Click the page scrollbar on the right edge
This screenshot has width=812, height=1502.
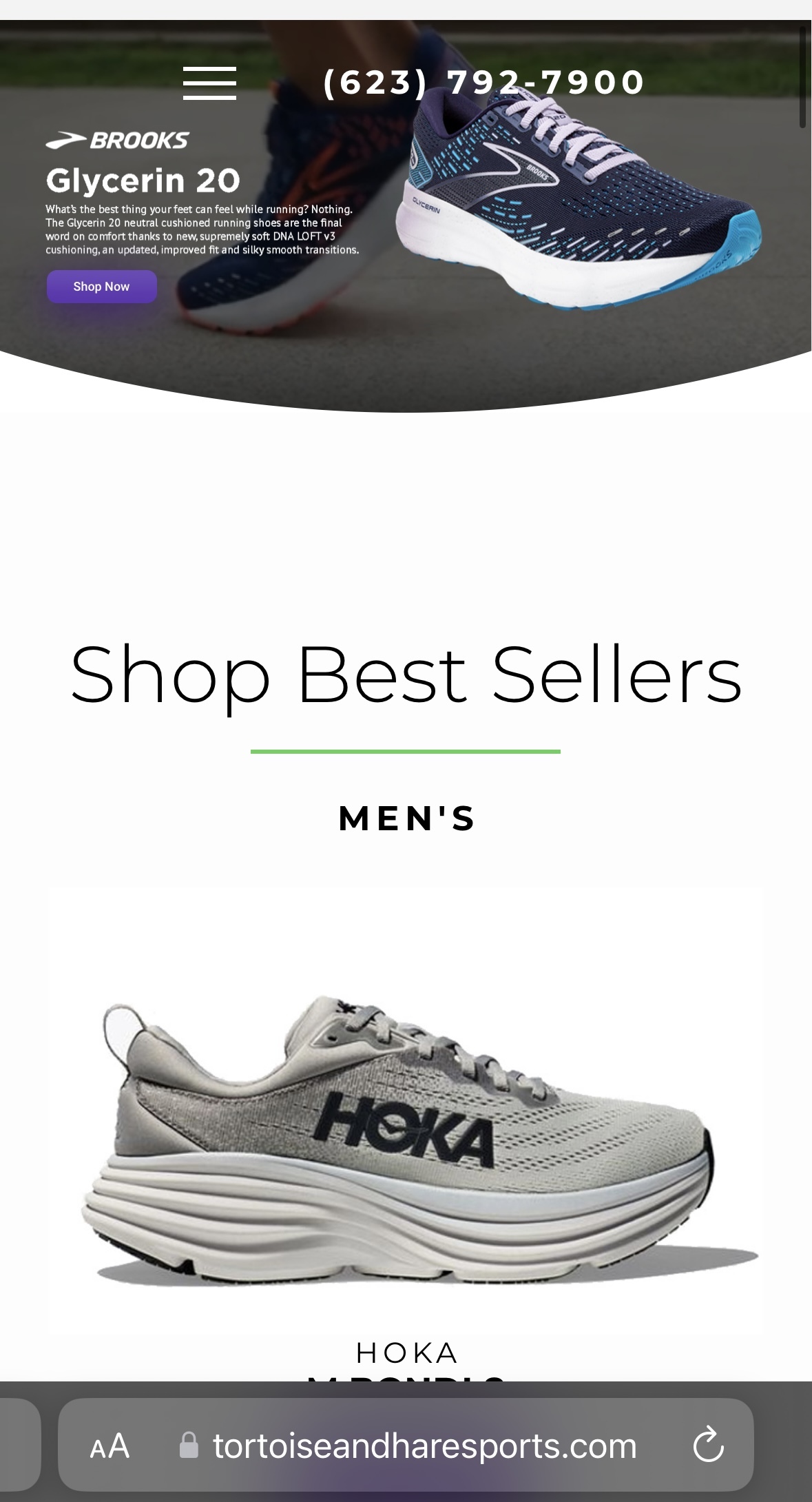802,77
